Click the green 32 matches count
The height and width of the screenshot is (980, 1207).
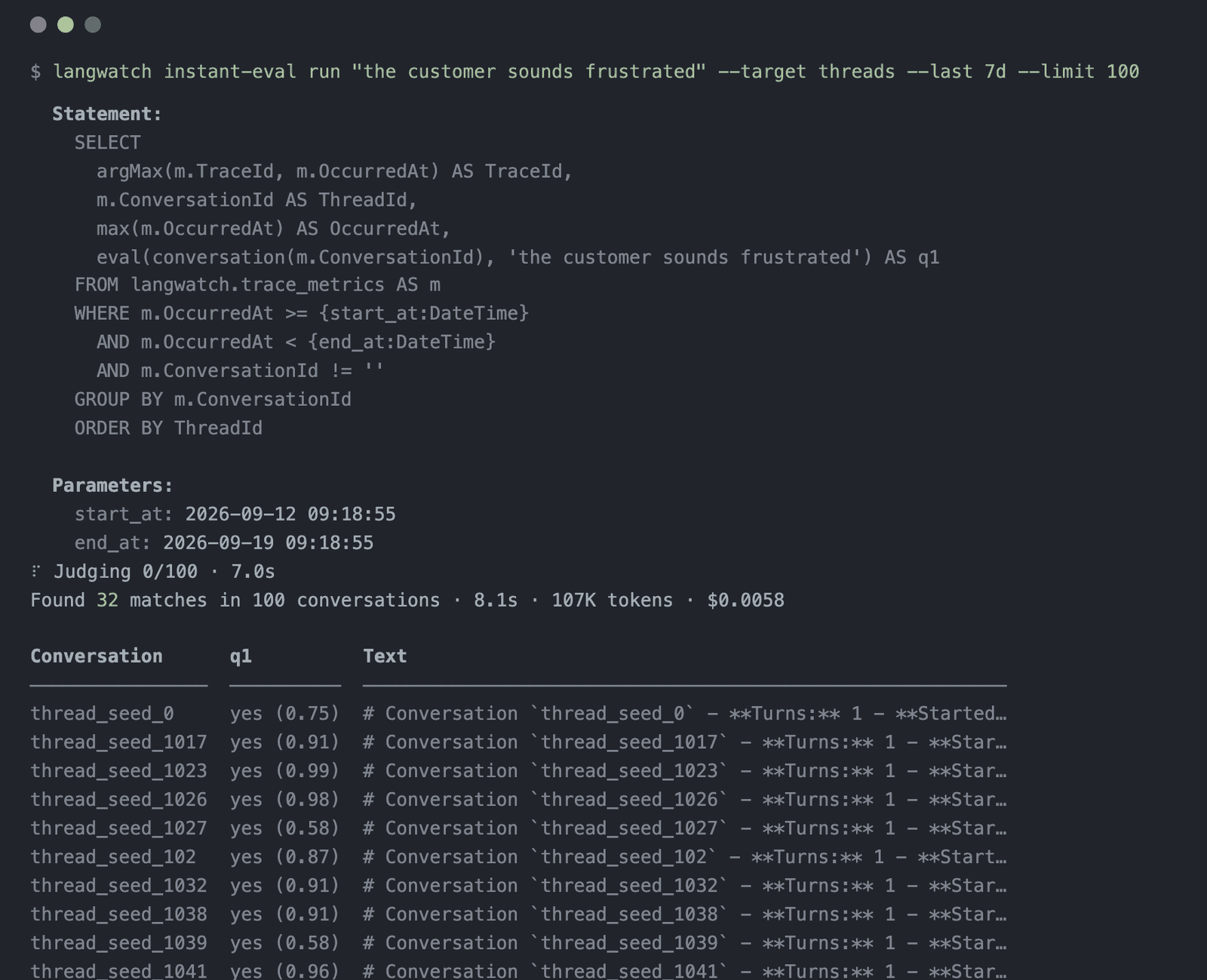(107, 600)
